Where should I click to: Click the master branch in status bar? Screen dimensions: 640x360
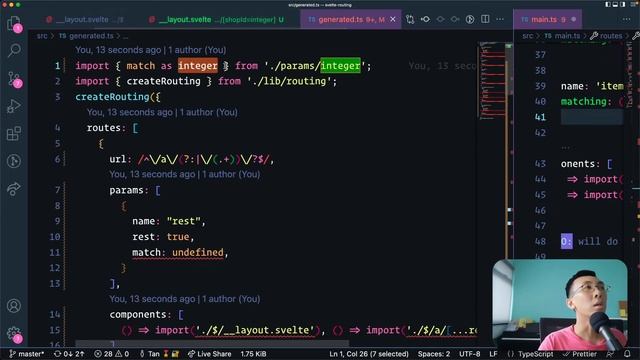pyautogui.click(x=27, y=354)
